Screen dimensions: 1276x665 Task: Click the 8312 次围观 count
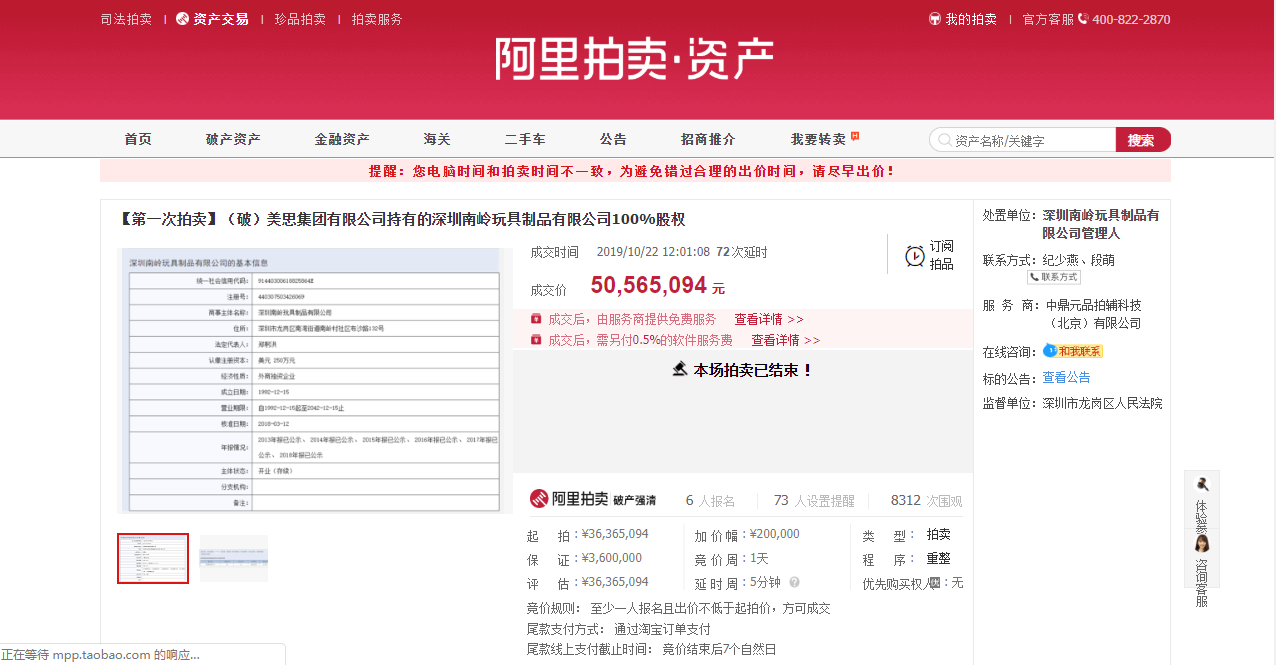coord(926,500)
